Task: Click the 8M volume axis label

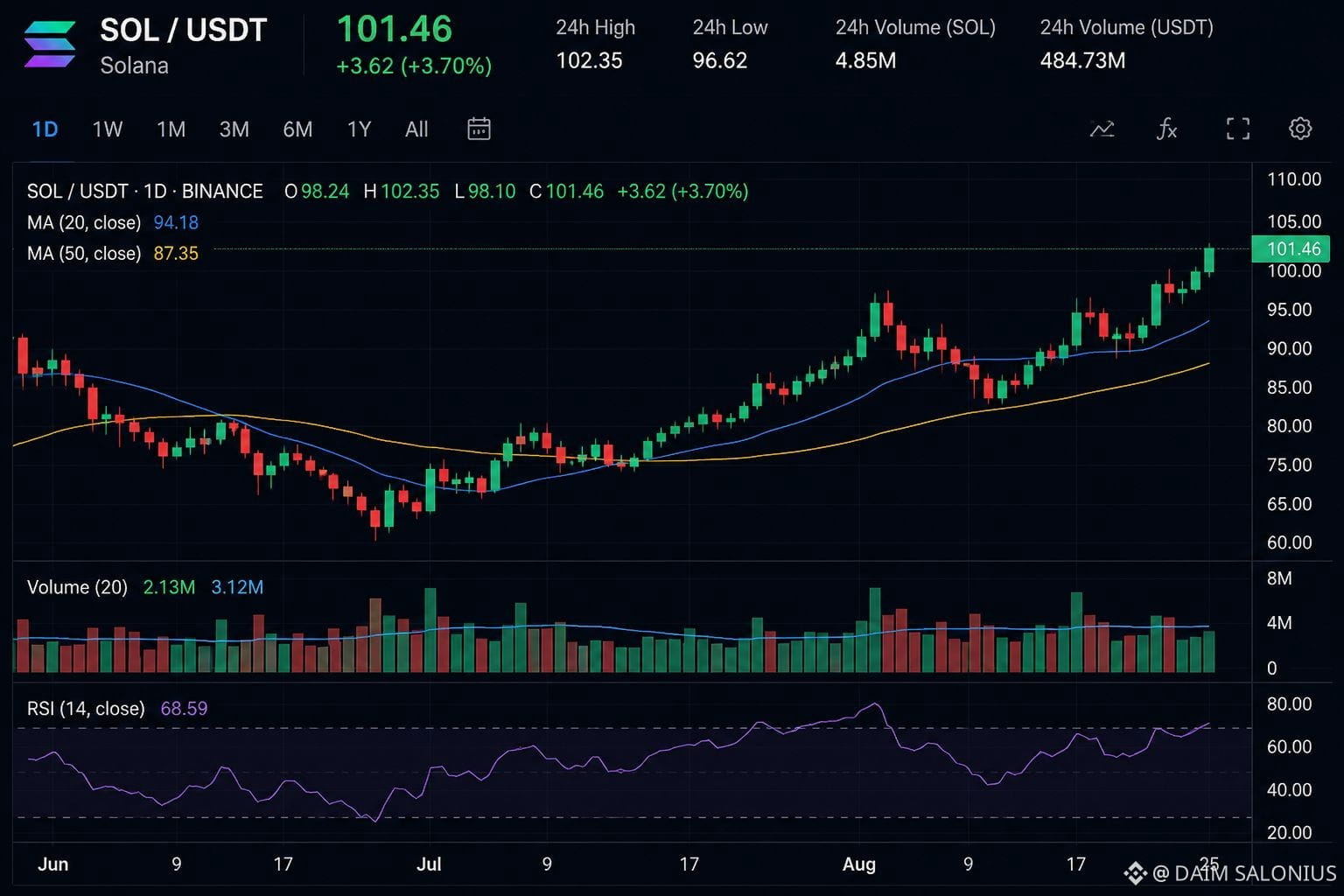Action: point(1279,578)
